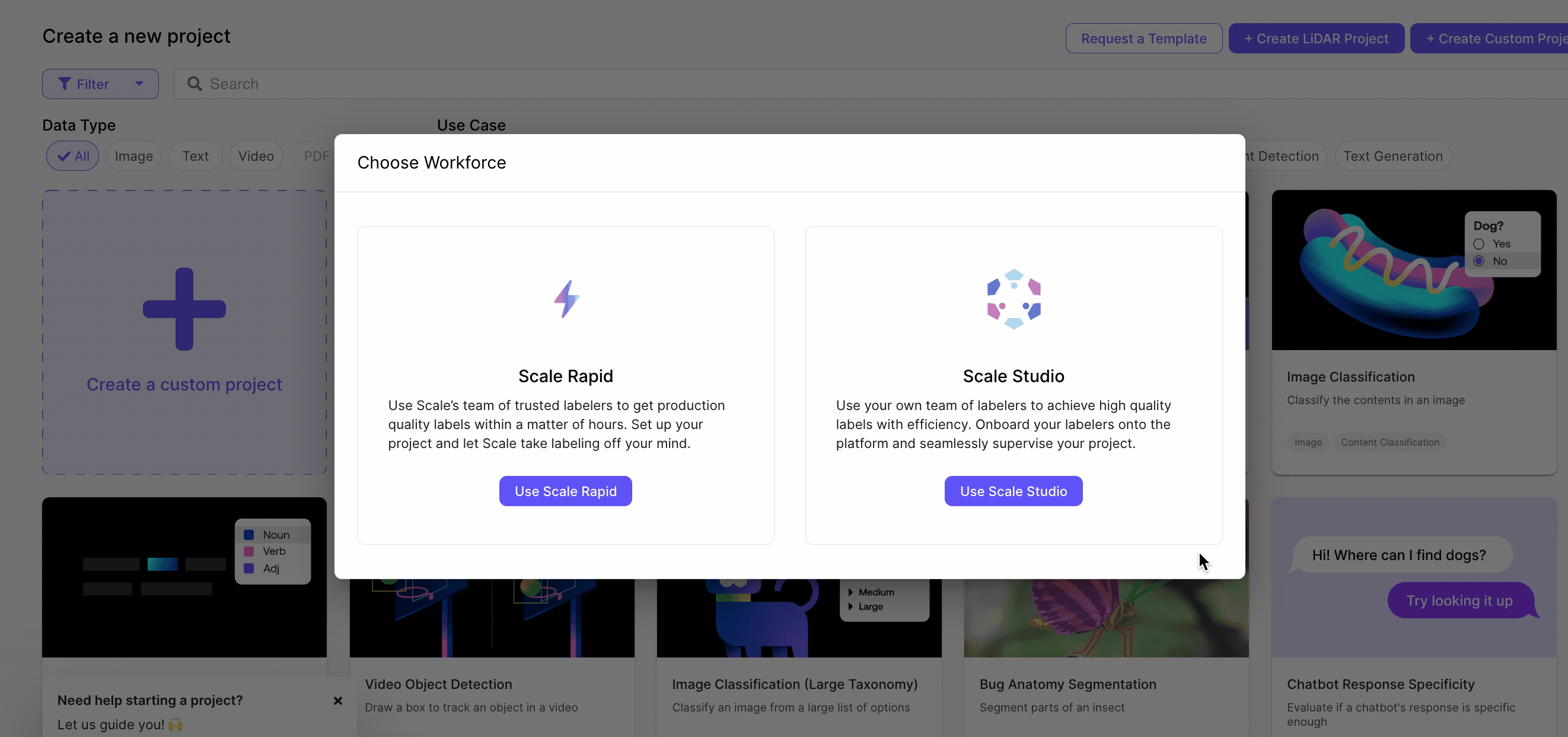This screenshot has width=1568, height=737.
Task: Select the No radio button under Dog?
Action: [1478, 261]
